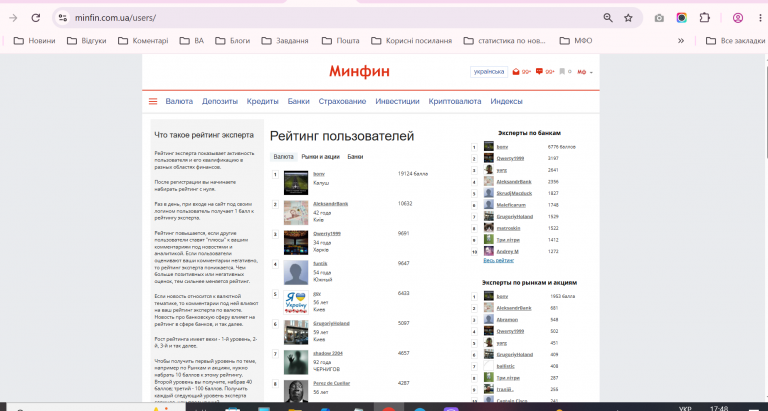Expand the МФ user account dropdown
The image size is (768, 411).
tap(584, 72)
